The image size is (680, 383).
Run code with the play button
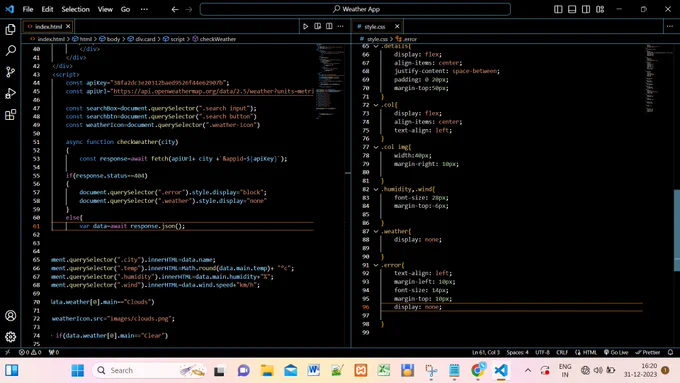305,26
